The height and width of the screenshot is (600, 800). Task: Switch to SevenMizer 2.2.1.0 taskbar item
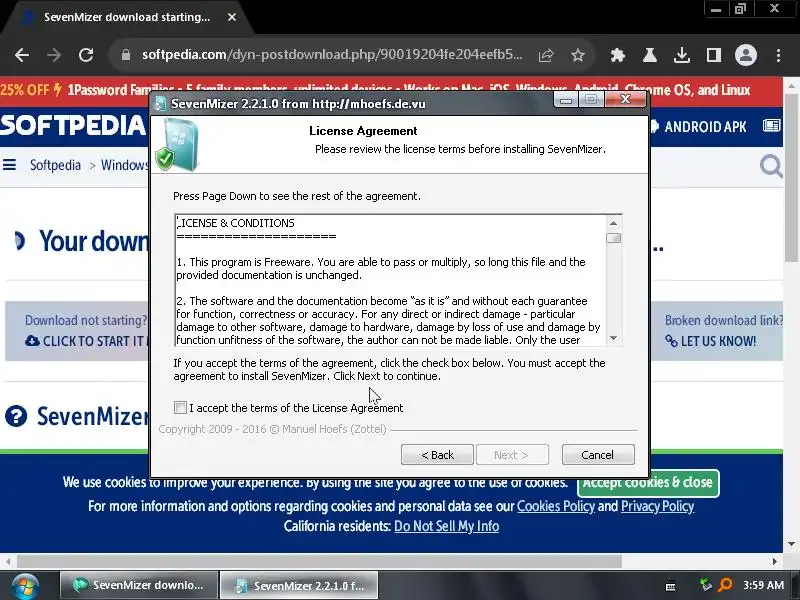pyautogui.click(x=299, y=585)
